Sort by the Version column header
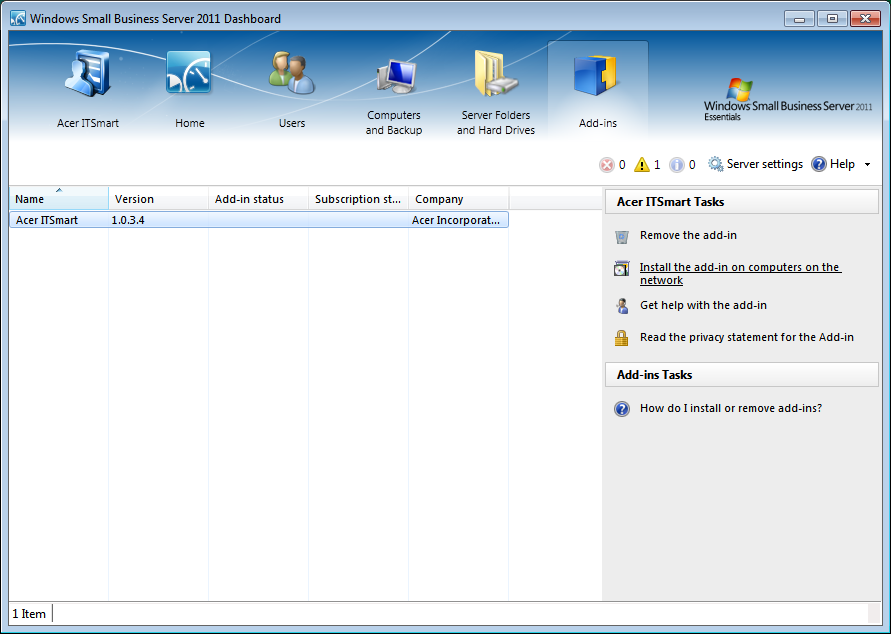The image size is (891, 634). pyautogui.click(x=159, y=199)
